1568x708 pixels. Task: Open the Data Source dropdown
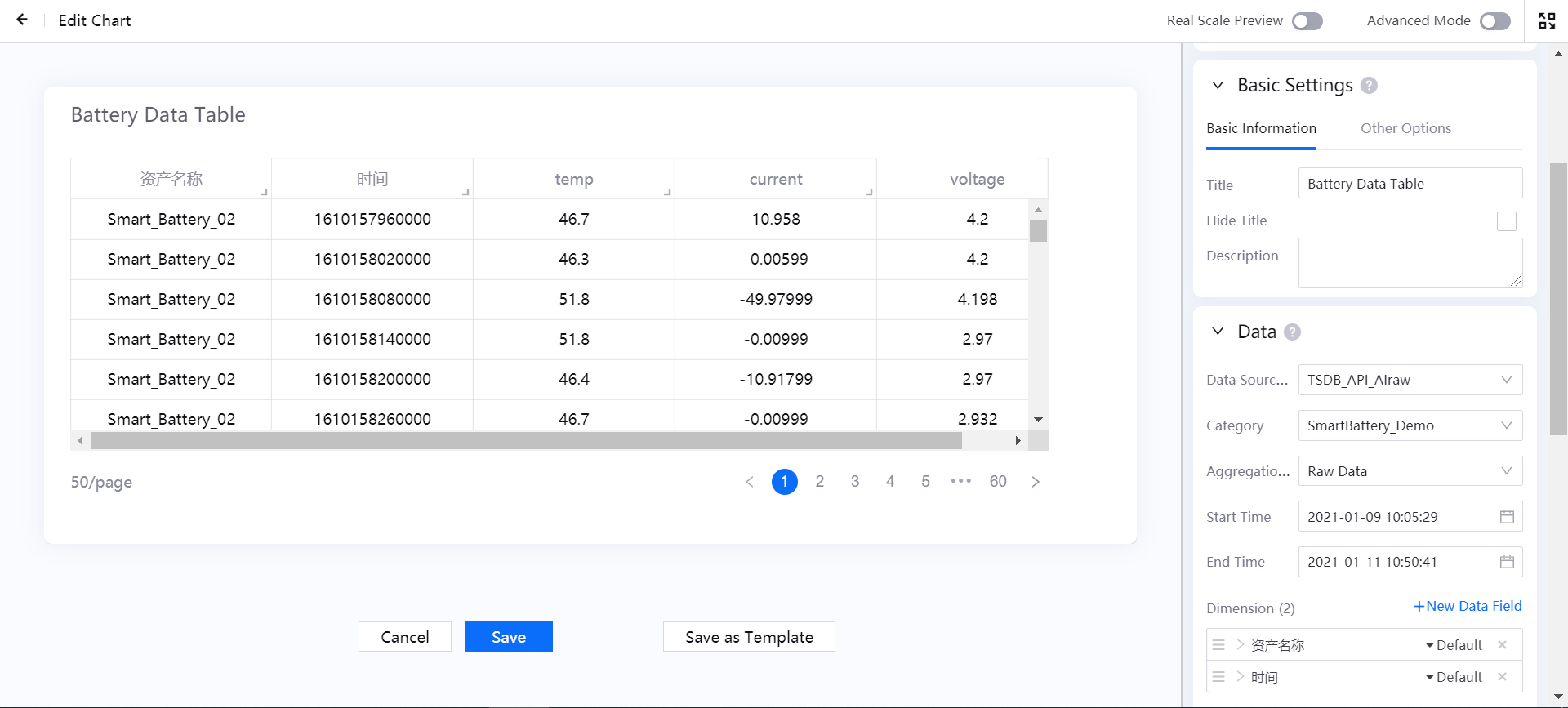1410,380
